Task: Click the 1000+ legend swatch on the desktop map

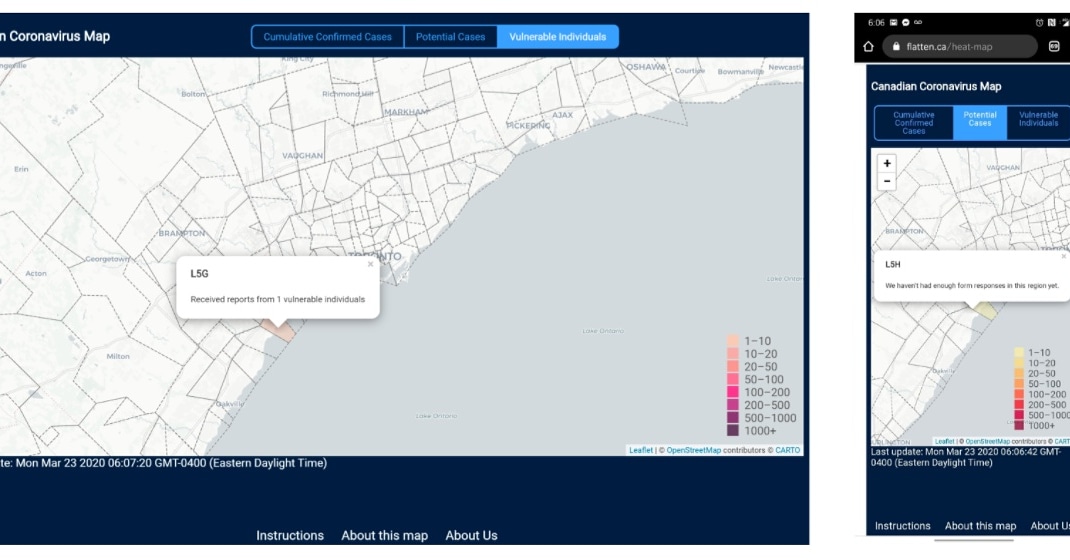Action: click(x=733, y=430)
